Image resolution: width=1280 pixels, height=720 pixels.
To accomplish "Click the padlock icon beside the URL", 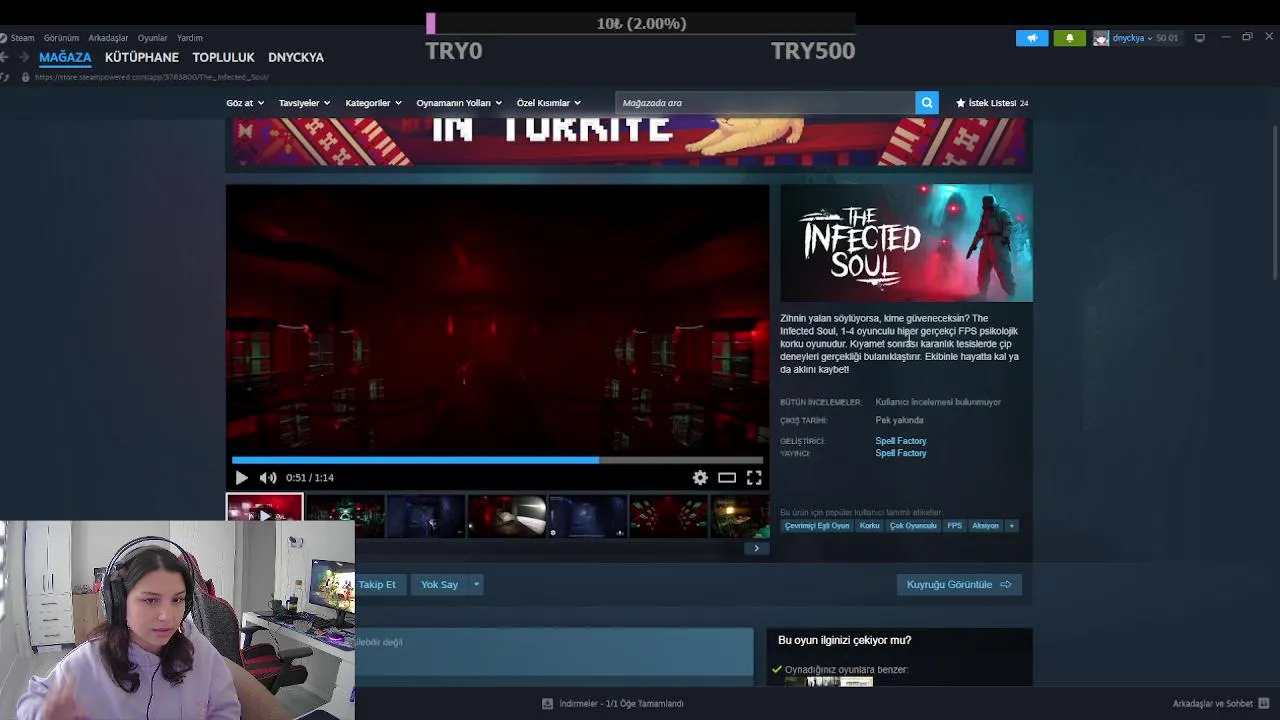I will [25, 77].
